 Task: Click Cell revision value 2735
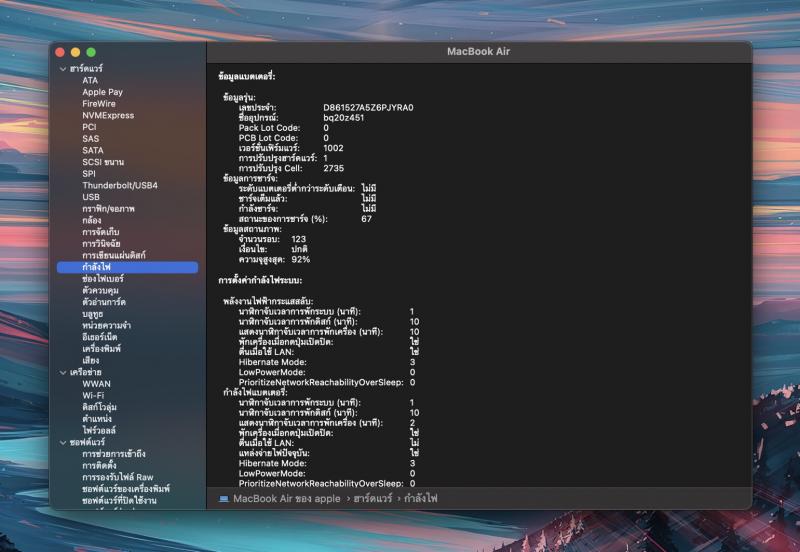pyautogui.click(x=333, y=168)
